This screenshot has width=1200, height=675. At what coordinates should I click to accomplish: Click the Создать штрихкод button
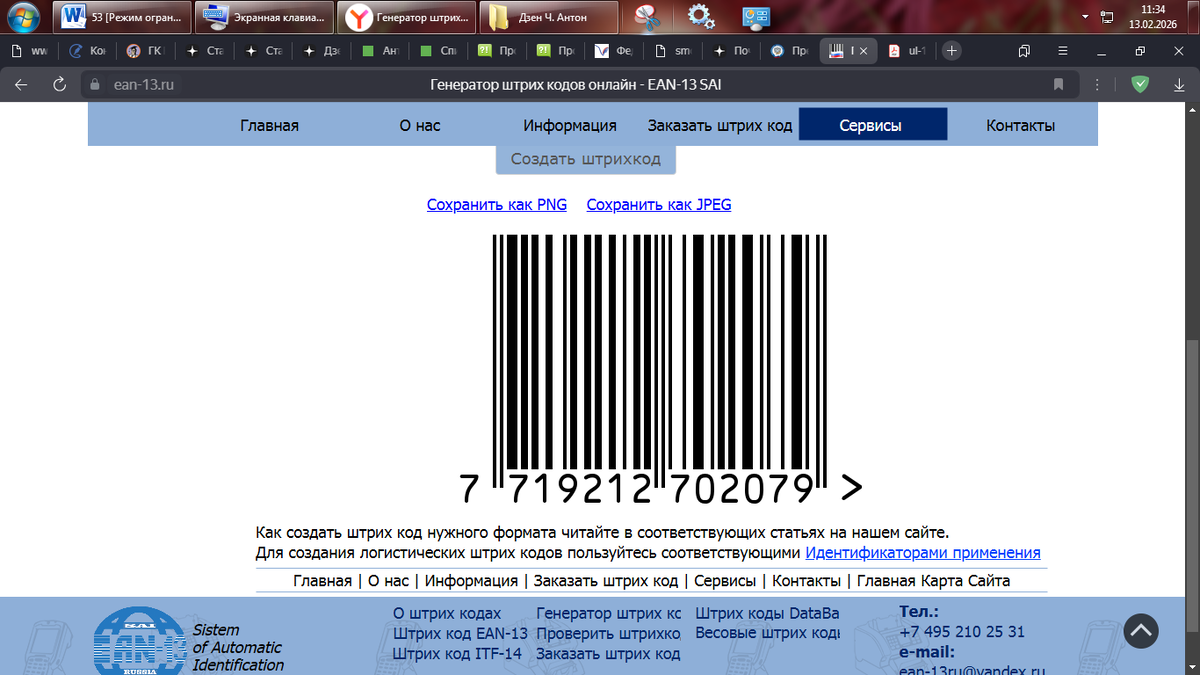pos(585,159)
